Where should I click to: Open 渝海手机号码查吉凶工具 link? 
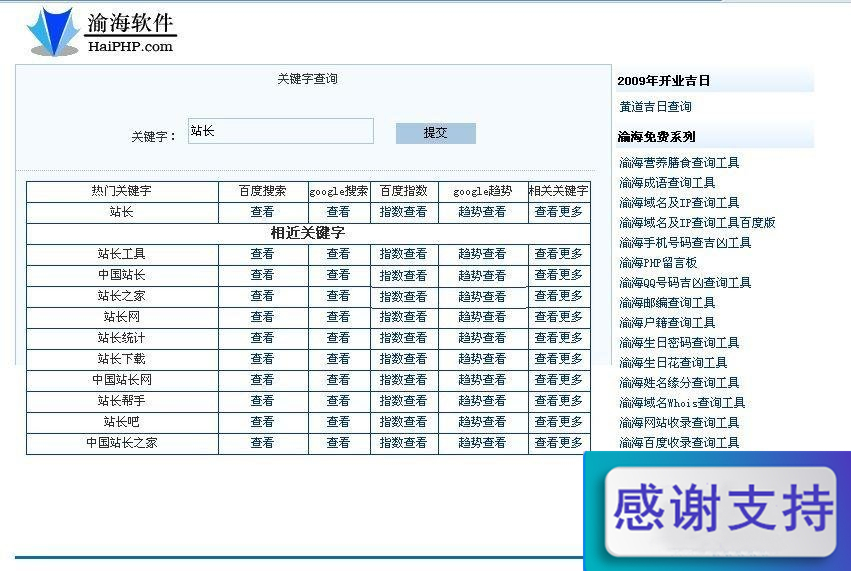685,243
